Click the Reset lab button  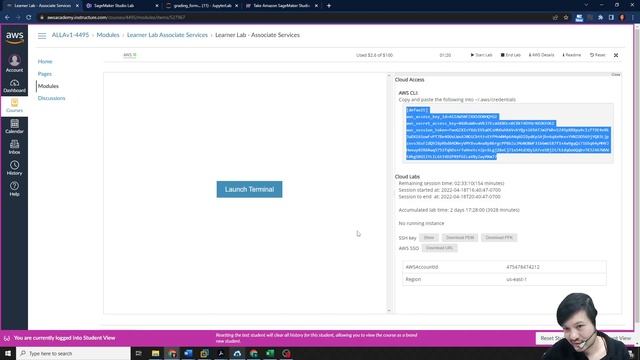(x=598, y=55)
